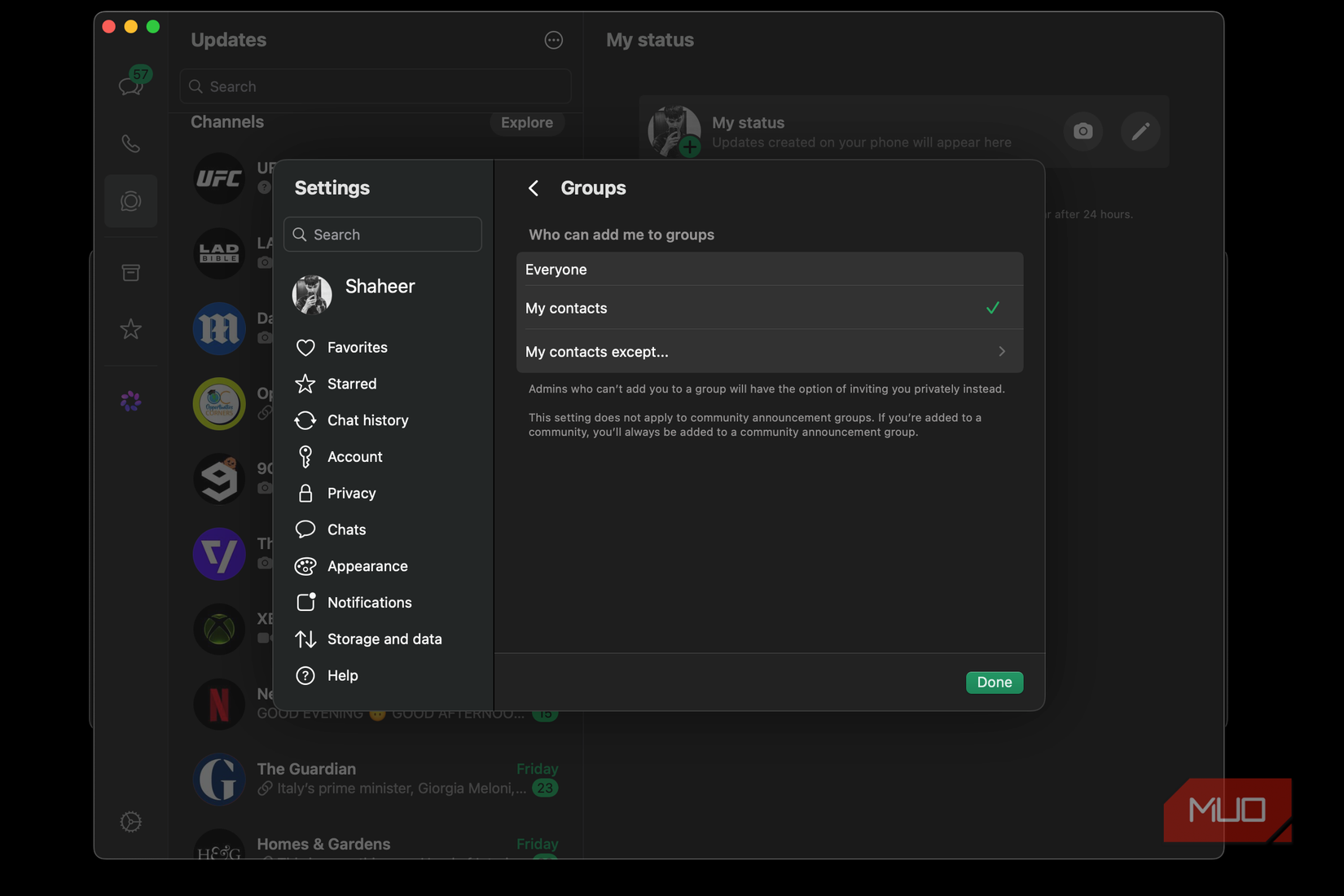Click the Help question mark icon
Viewport: 1344px width, 896px height.
click(x=305, y=675)
